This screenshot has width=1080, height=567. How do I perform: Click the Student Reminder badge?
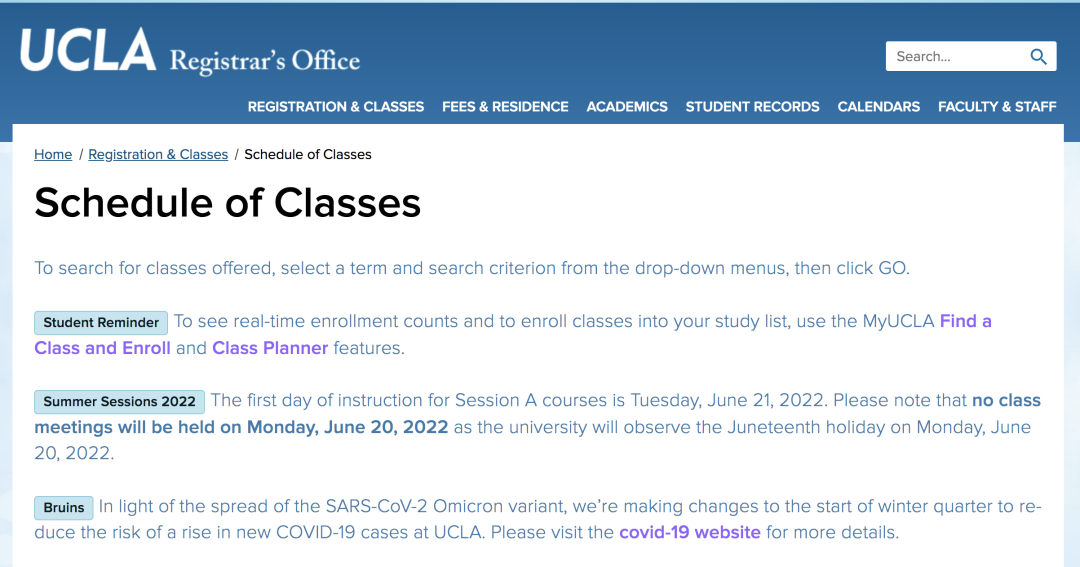101,323
